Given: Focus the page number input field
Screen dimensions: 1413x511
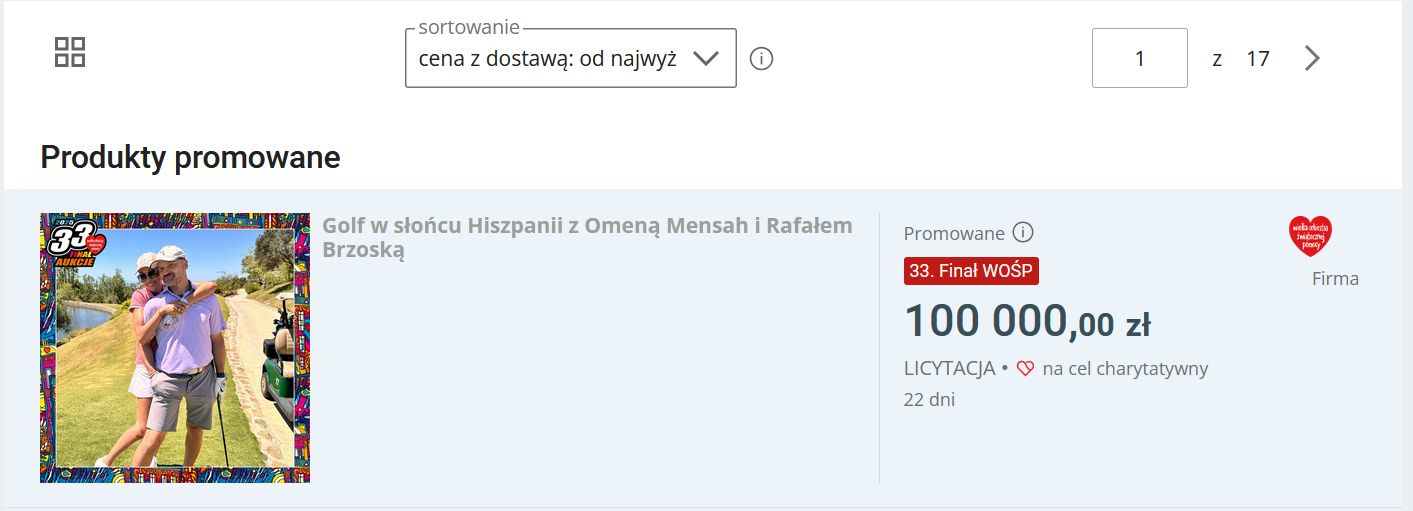Looking at the screenshot, I should click(1139, 59).
